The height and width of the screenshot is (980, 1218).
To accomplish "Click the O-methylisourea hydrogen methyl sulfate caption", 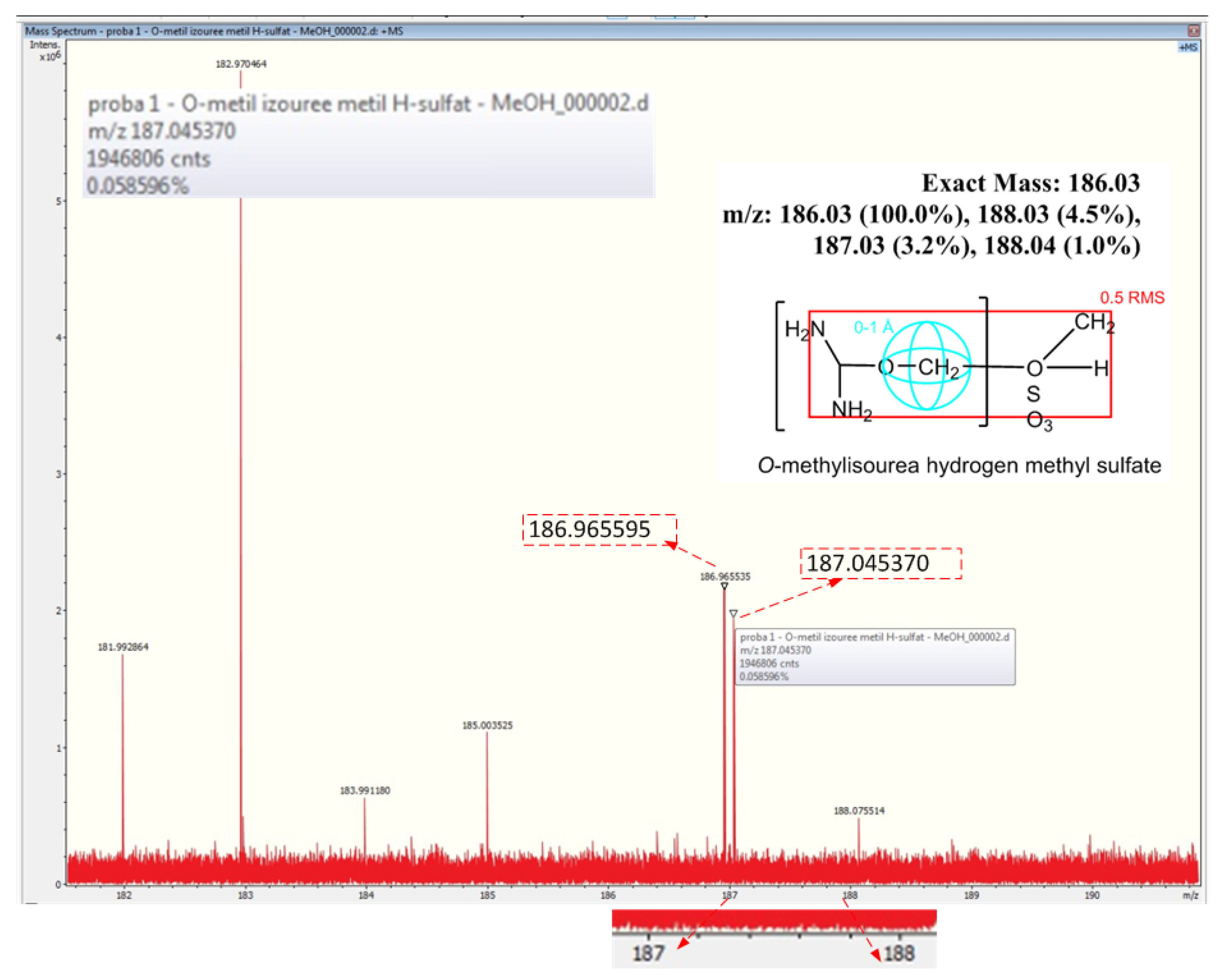I will pyautogui.click(x=959, y=466).
